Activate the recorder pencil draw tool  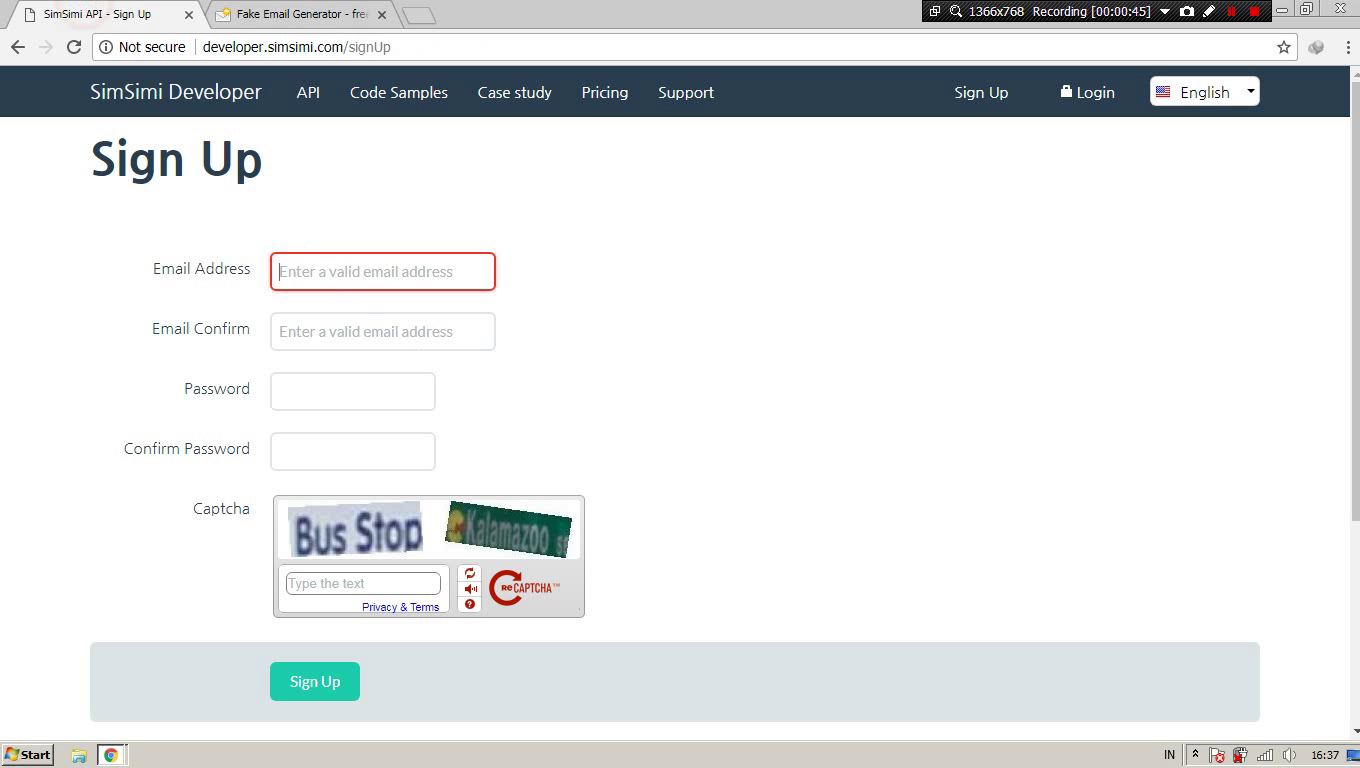click(1209, 11)
